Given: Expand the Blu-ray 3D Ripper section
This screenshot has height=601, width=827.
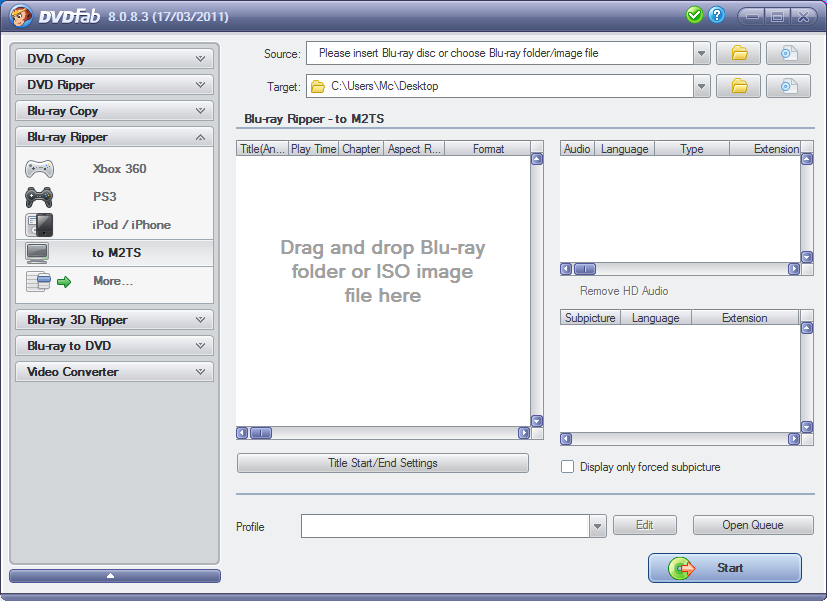Looking at the screenshot, I should pyautogui.click(x=114, y=319).
